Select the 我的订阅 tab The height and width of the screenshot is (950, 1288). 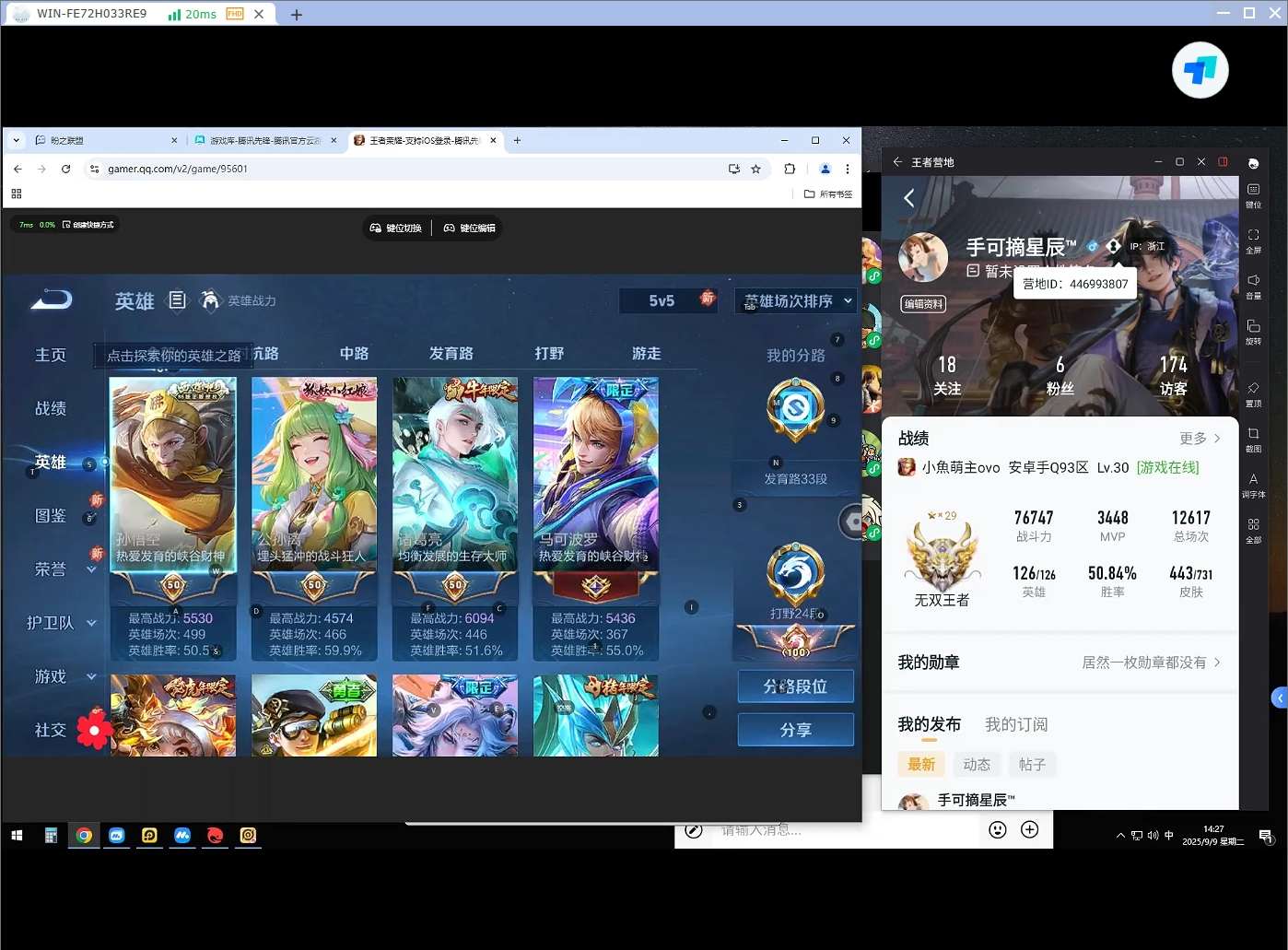click(x=1016, y=724)
